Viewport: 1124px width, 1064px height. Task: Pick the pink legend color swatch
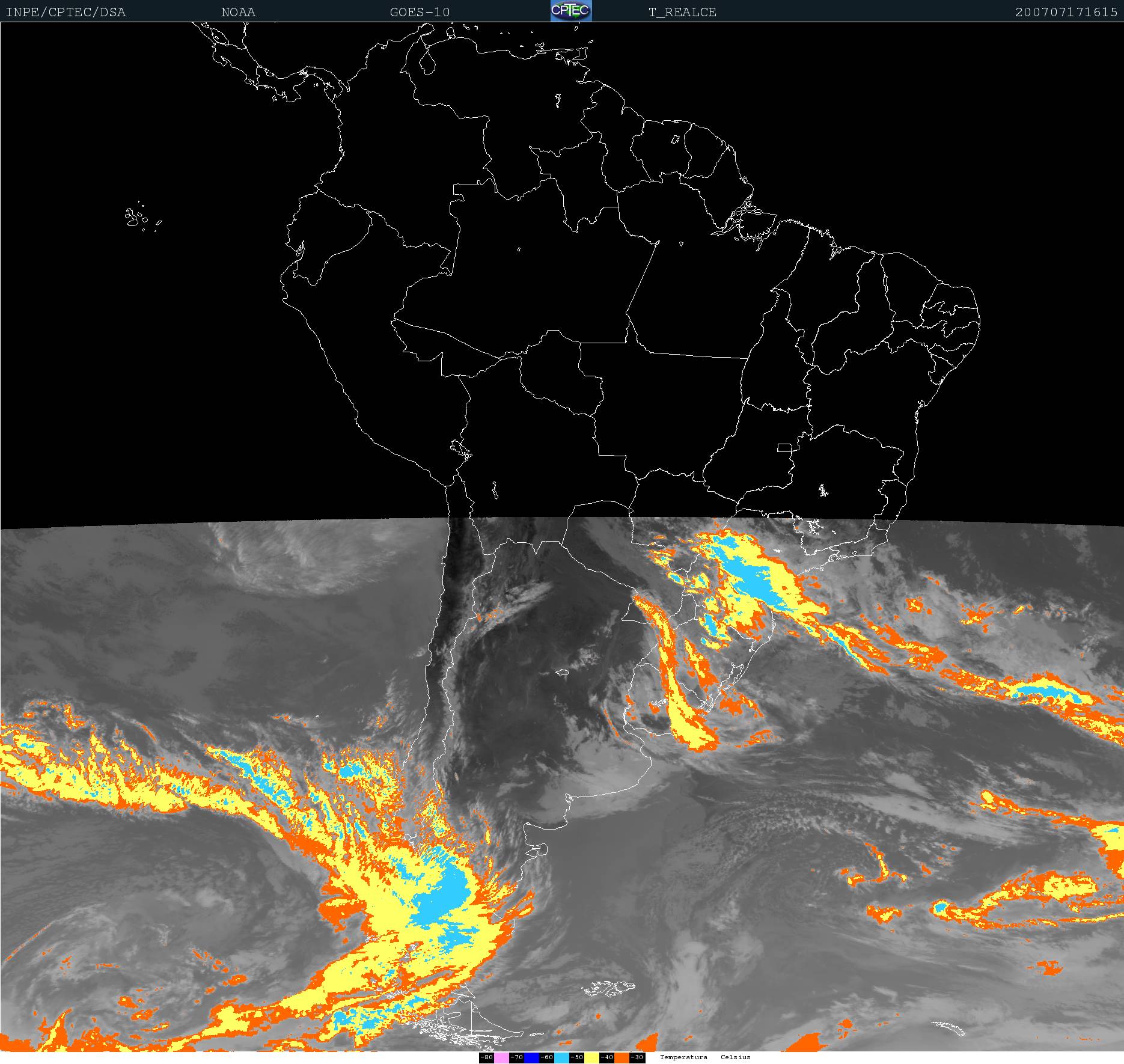tap(501, 1057)
